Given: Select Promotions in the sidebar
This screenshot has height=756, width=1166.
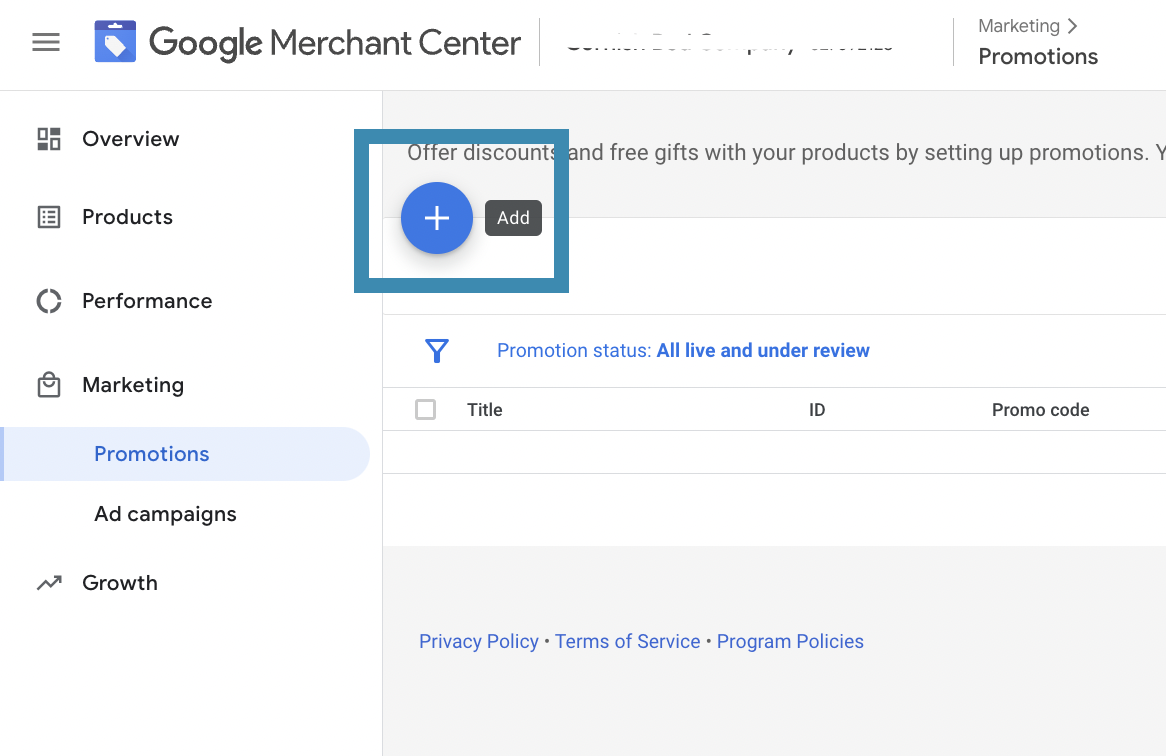Looking at the screenshot, I should click(x=152, y=454).
